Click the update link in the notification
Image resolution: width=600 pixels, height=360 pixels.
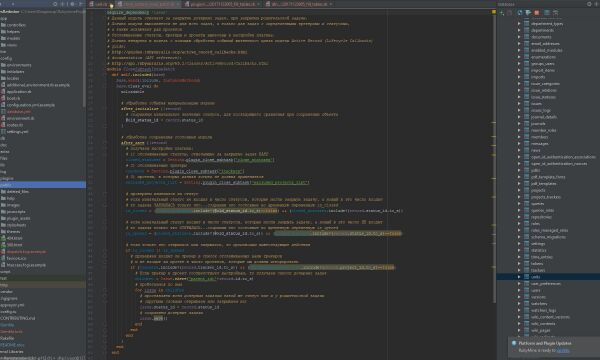coord(563,350)
